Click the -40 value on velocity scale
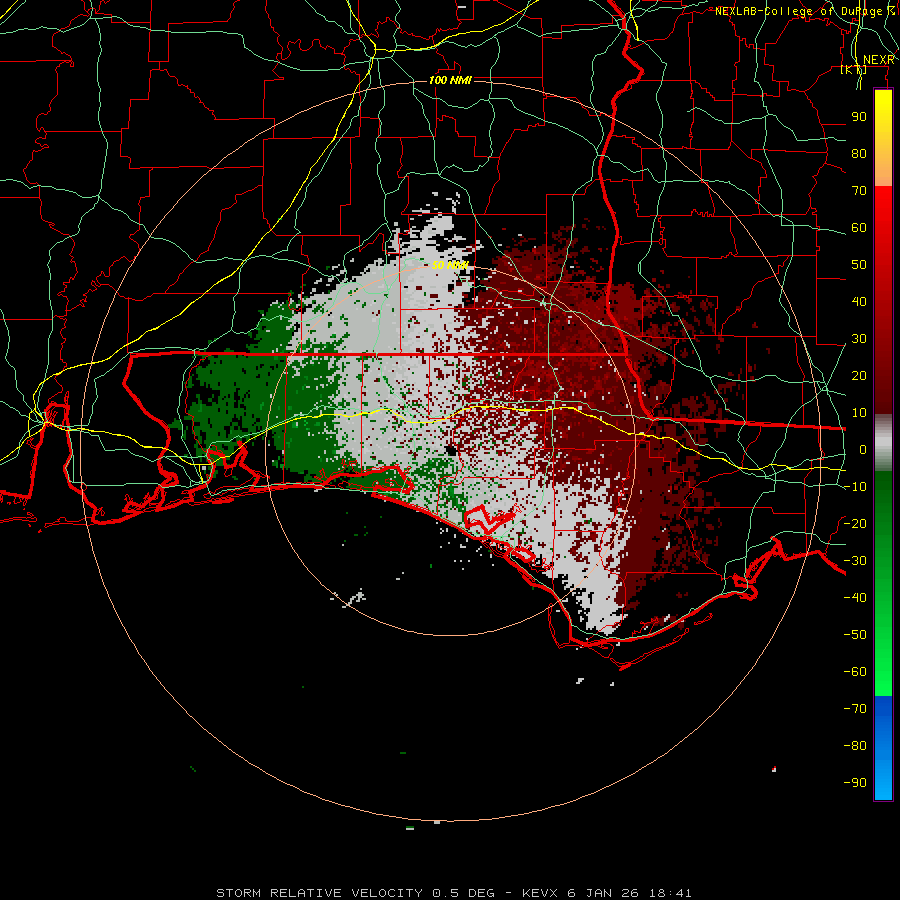900x900 pixels. pos(855,598)
